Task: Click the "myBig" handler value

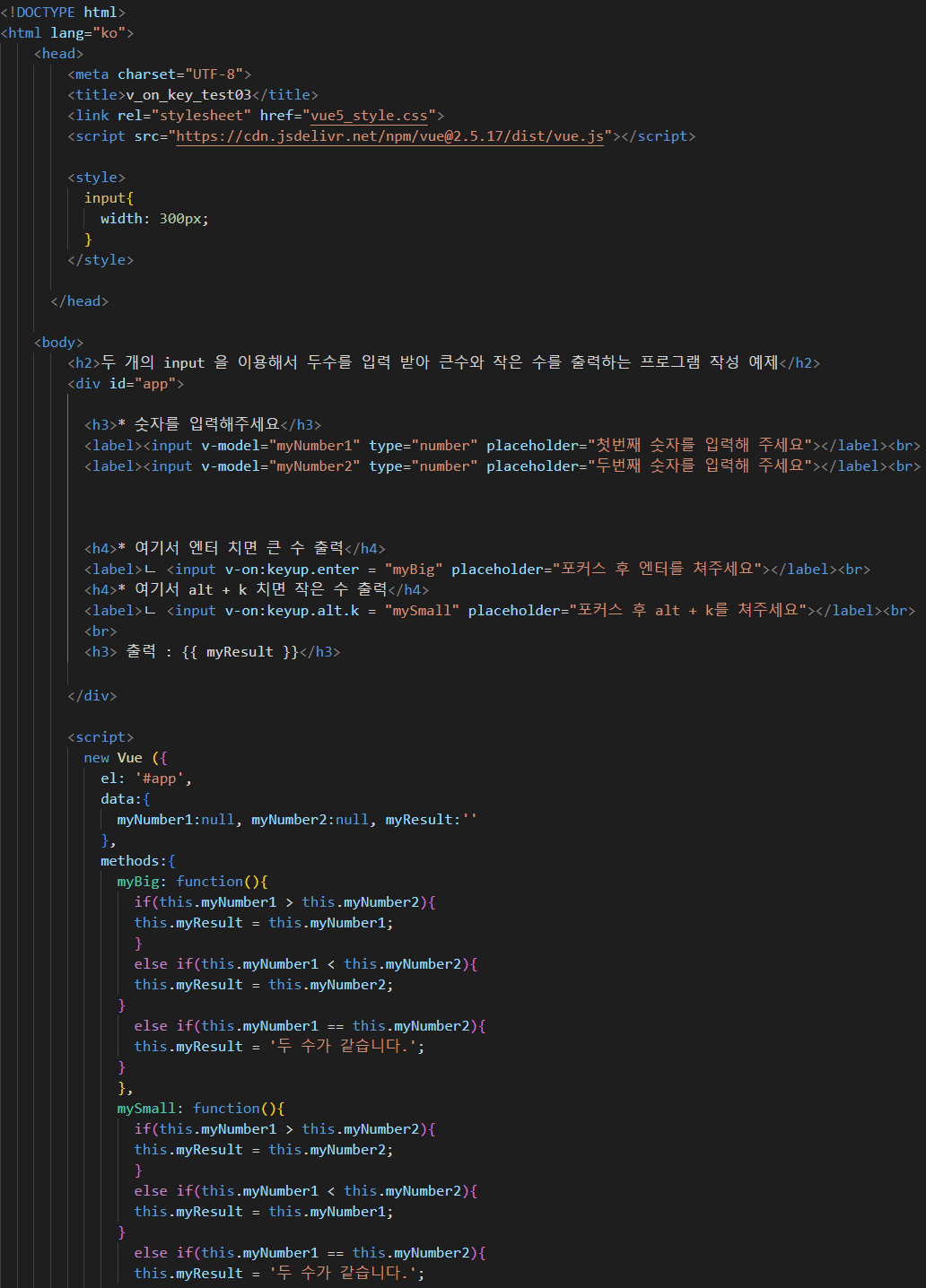Action: [414, 570]
